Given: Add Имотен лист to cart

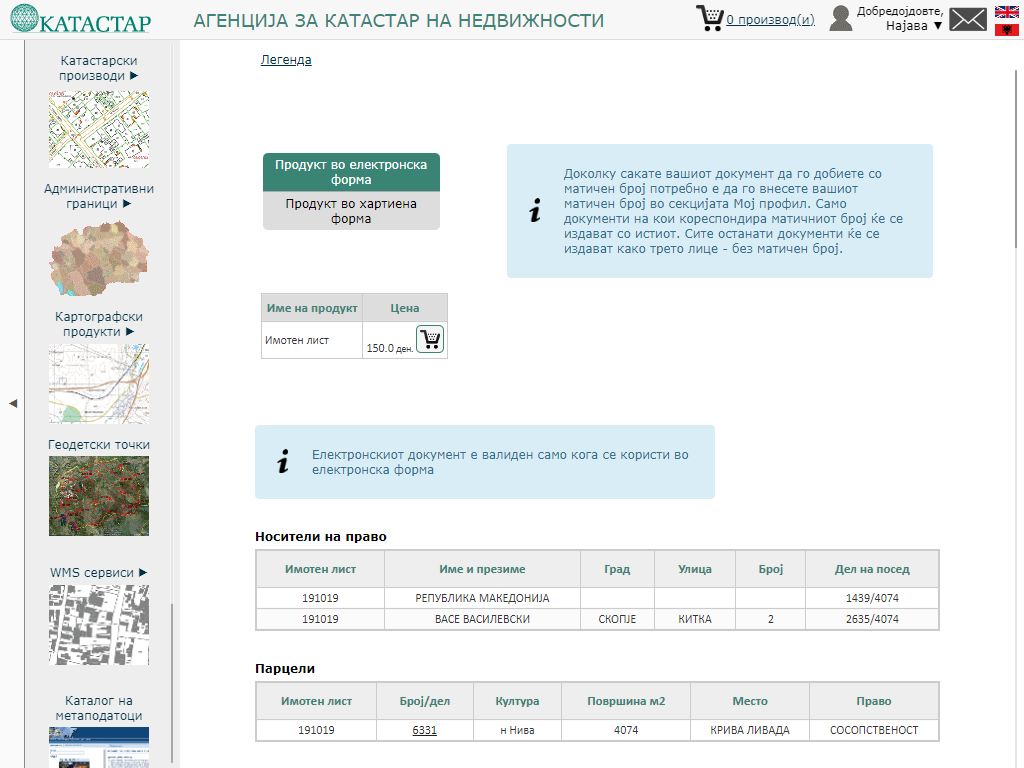Looking at the screenshot, I should pyautogui.click(x=430, y=340).
